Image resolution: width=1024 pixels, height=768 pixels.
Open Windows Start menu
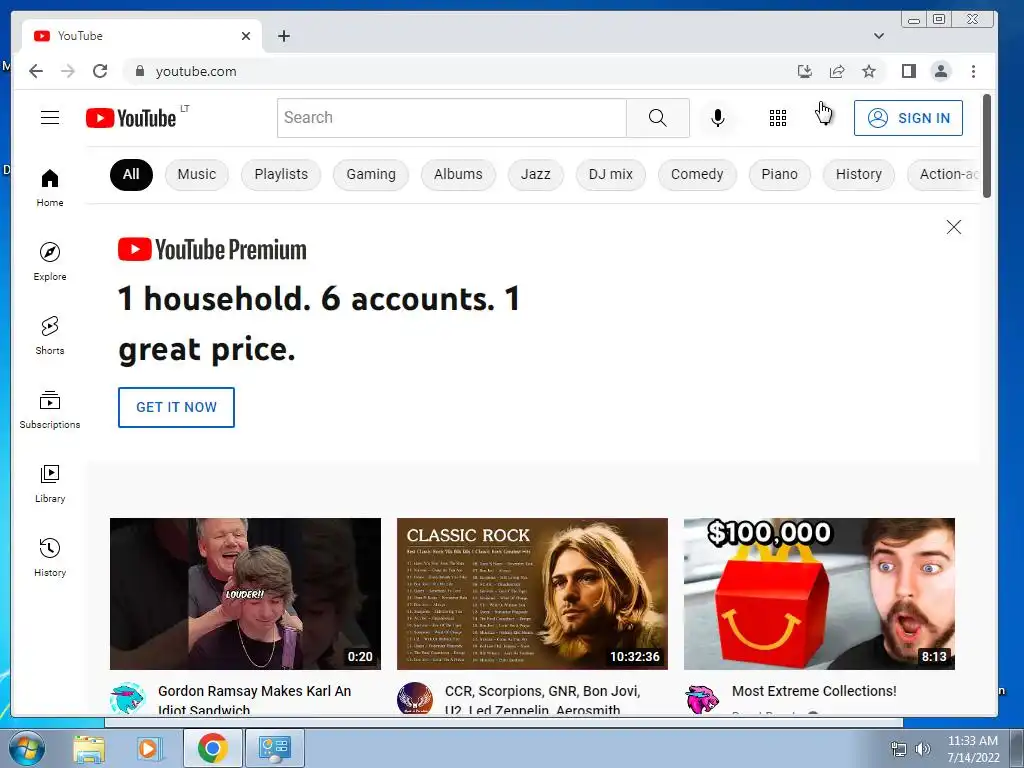click(27, 748)
